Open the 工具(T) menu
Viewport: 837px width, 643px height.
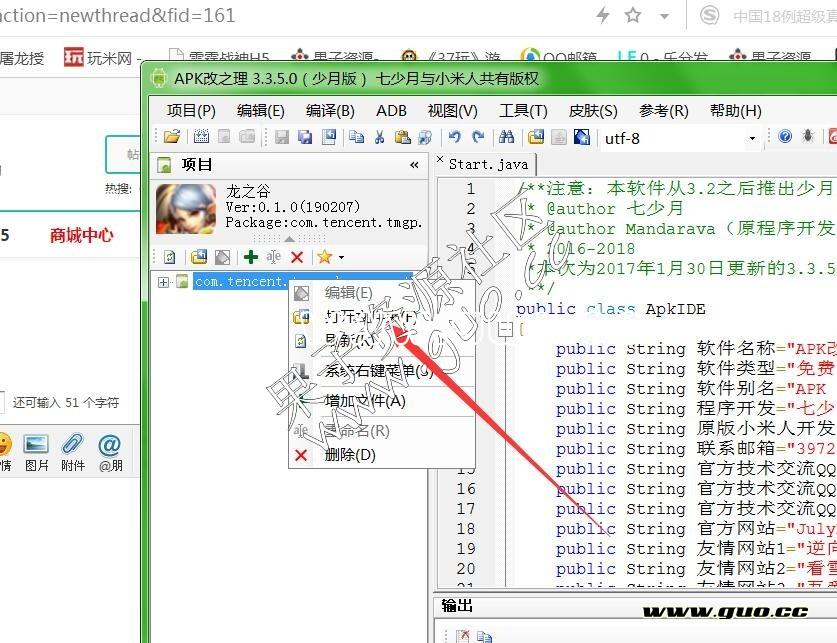pyautogui.click(x=523, y=110)
